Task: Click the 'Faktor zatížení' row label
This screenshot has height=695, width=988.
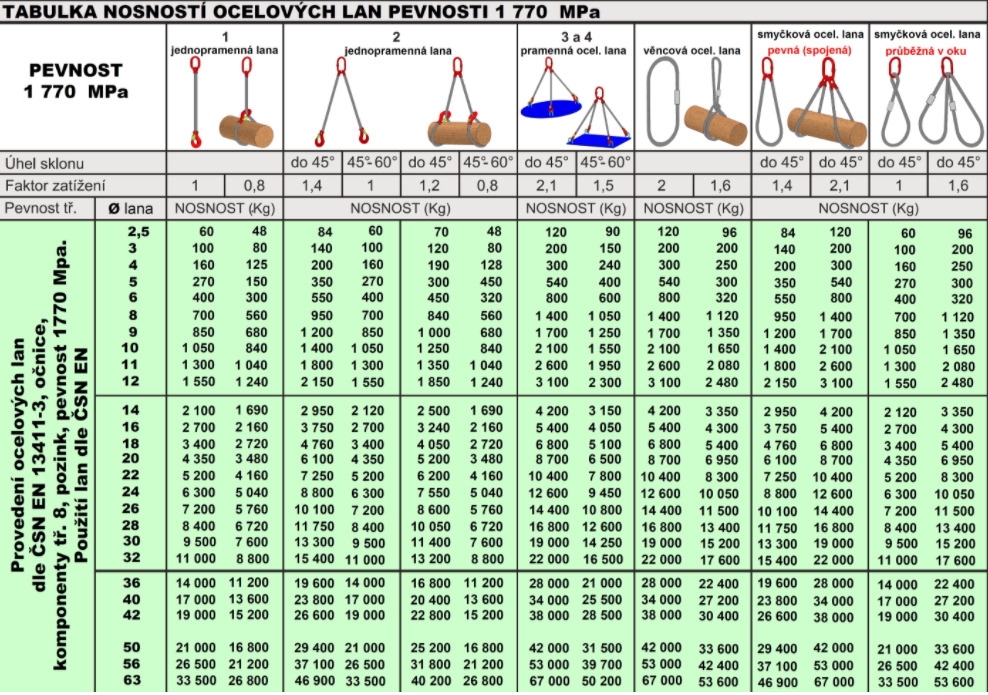Action: pos(55,185)
